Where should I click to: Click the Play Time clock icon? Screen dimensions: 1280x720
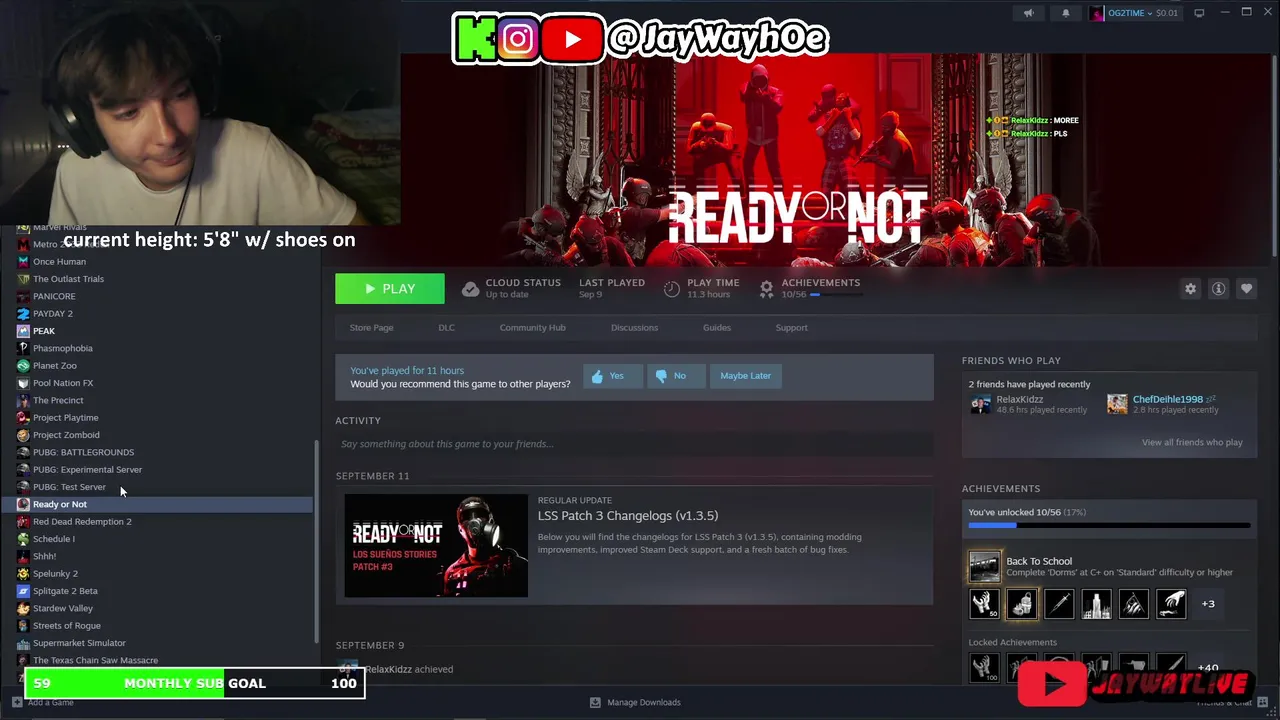pyautogui.click(x=672, y=289)
